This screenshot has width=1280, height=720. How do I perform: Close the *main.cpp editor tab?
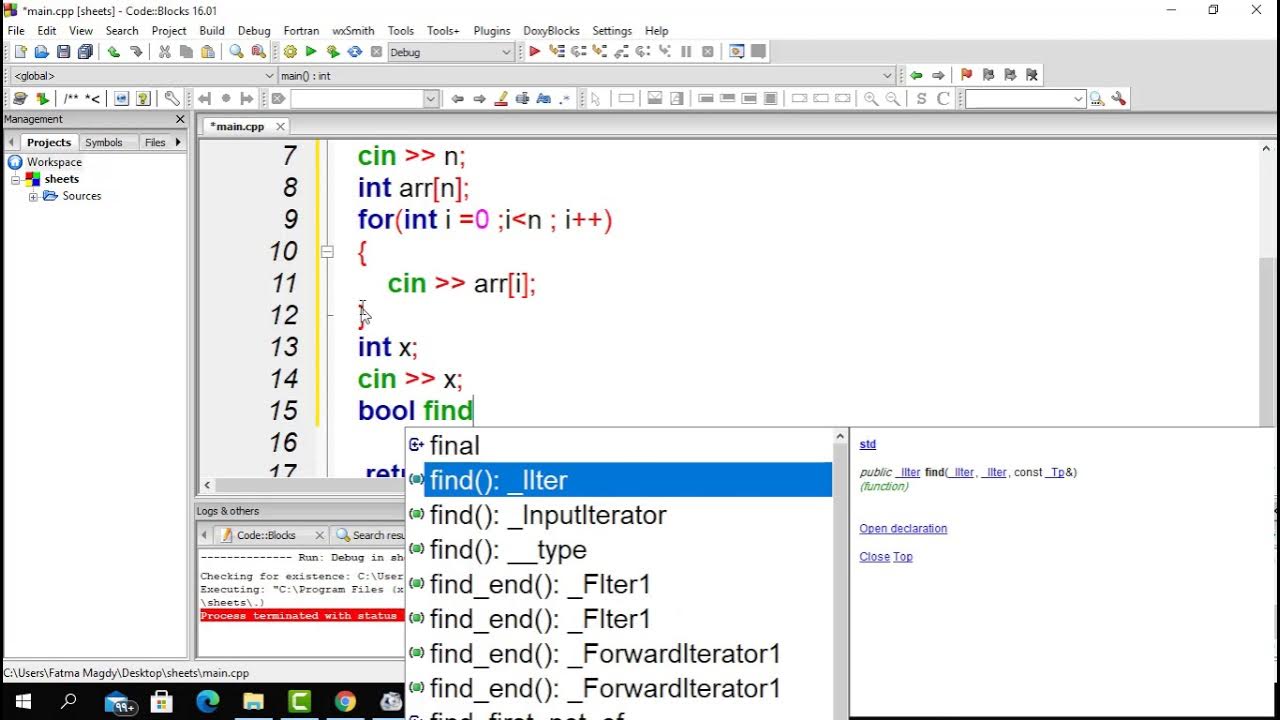(x=280, y=126)
